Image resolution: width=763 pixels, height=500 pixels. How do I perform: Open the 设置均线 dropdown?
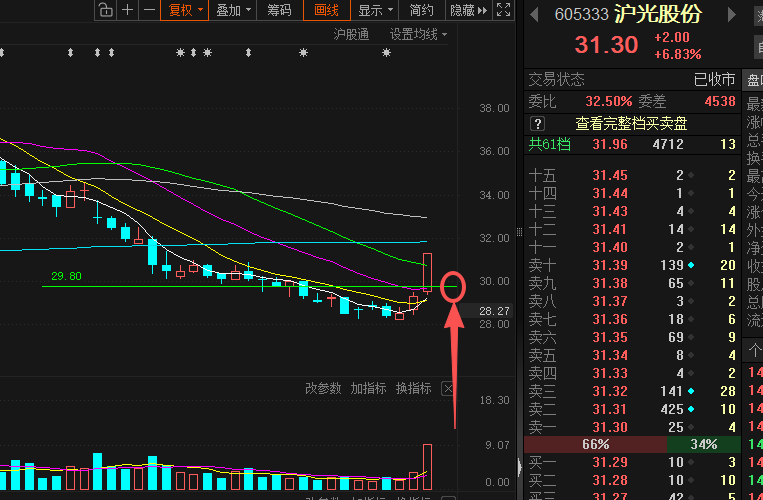point(418,35)
